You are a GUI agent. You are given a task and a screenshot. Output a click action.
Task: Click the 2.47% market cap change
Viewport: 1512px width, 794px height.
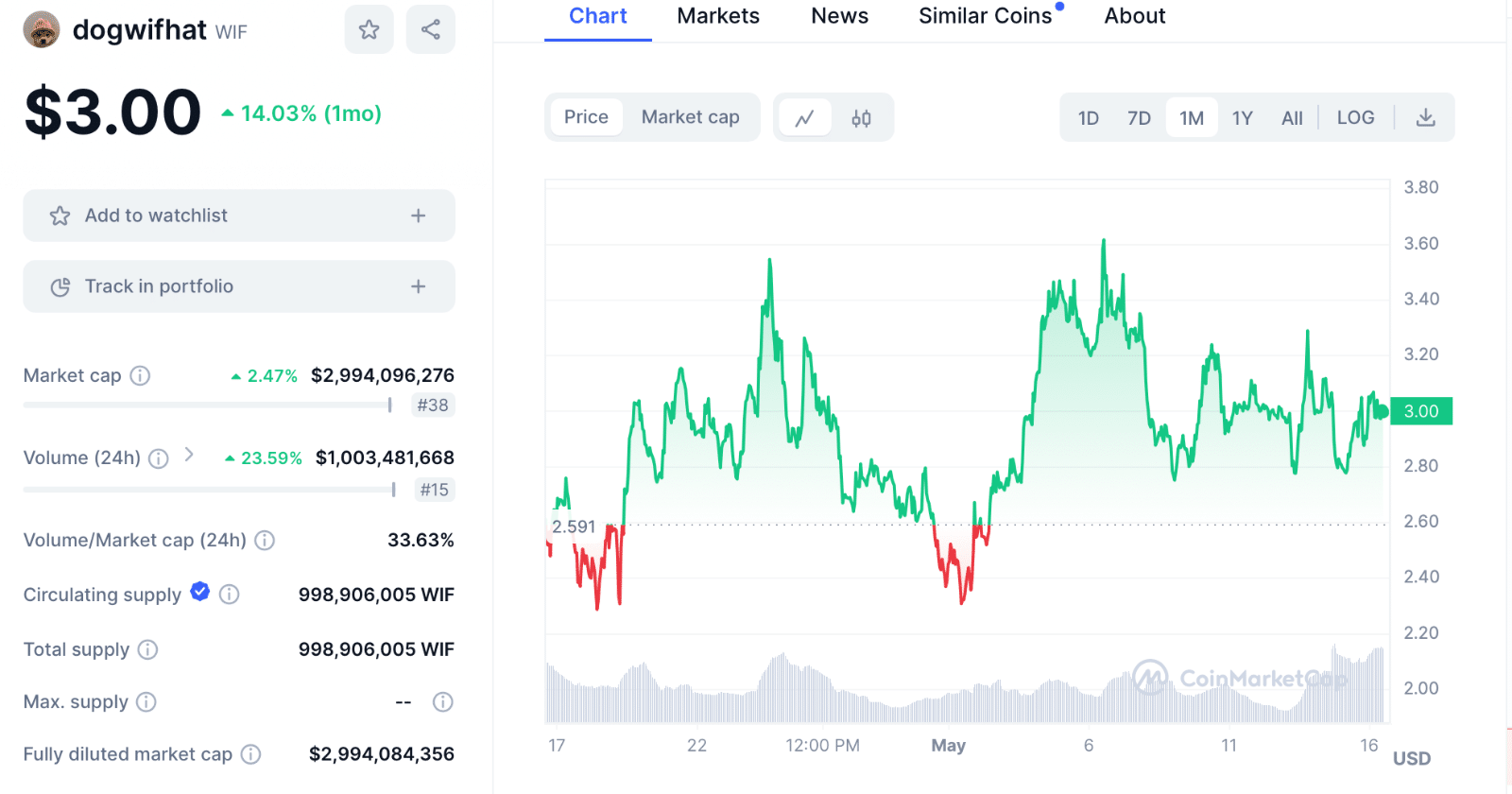265,376
